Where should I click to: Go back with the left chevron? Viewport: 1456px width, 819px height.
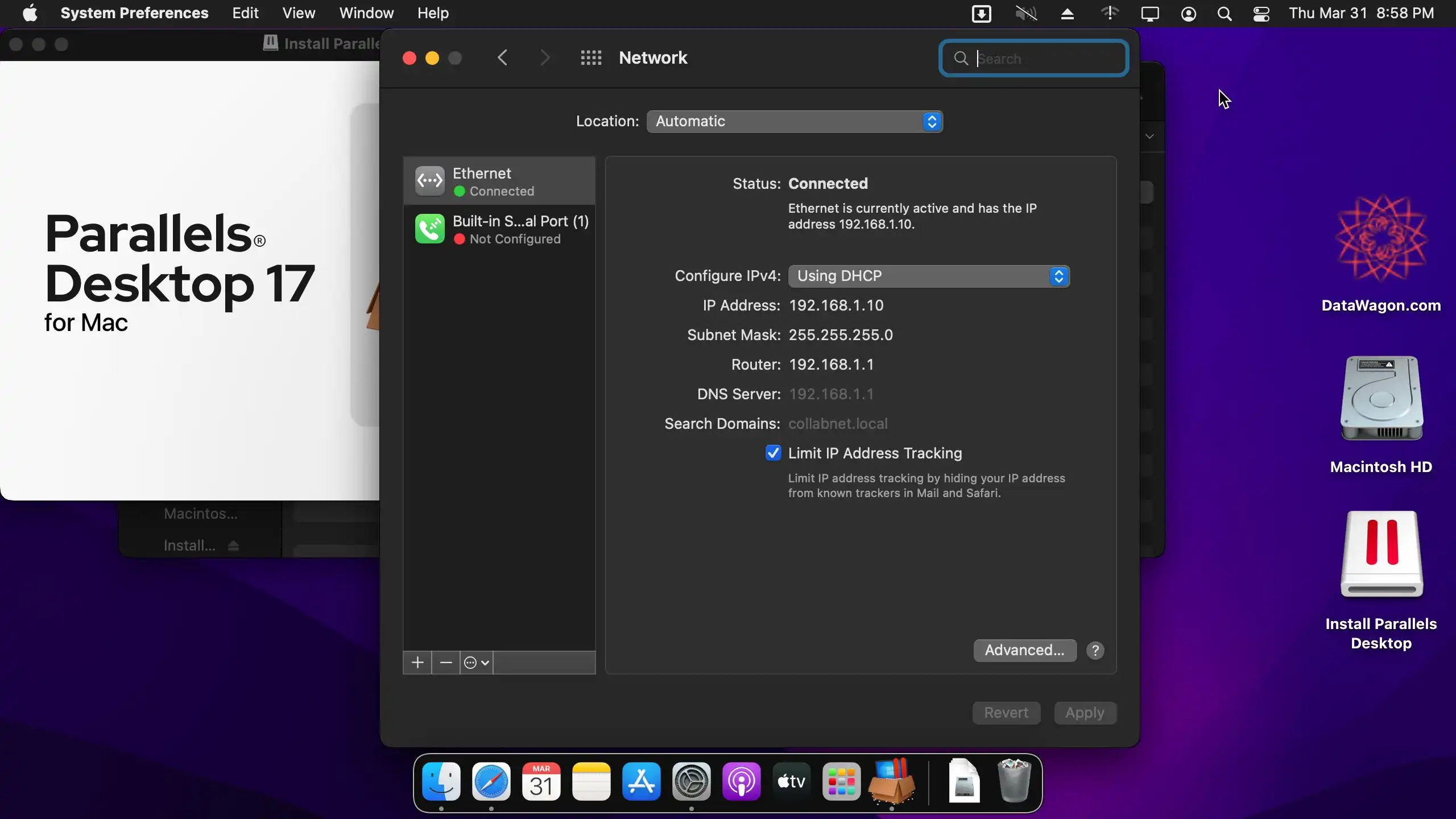[x=502, y=58]
